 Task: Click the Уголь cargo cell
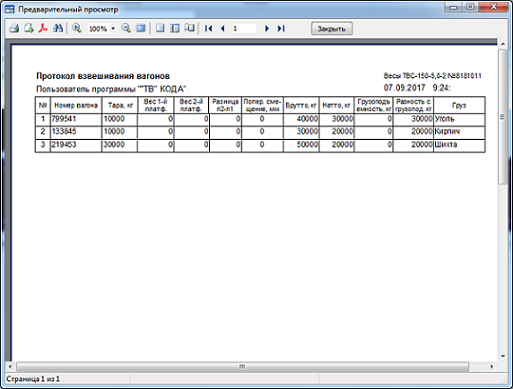(459, 119)
